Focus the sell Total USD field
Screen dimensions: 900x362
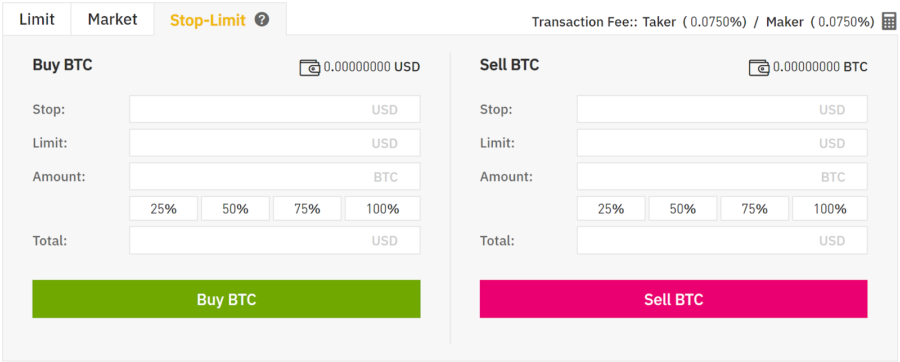click(722, 240)
